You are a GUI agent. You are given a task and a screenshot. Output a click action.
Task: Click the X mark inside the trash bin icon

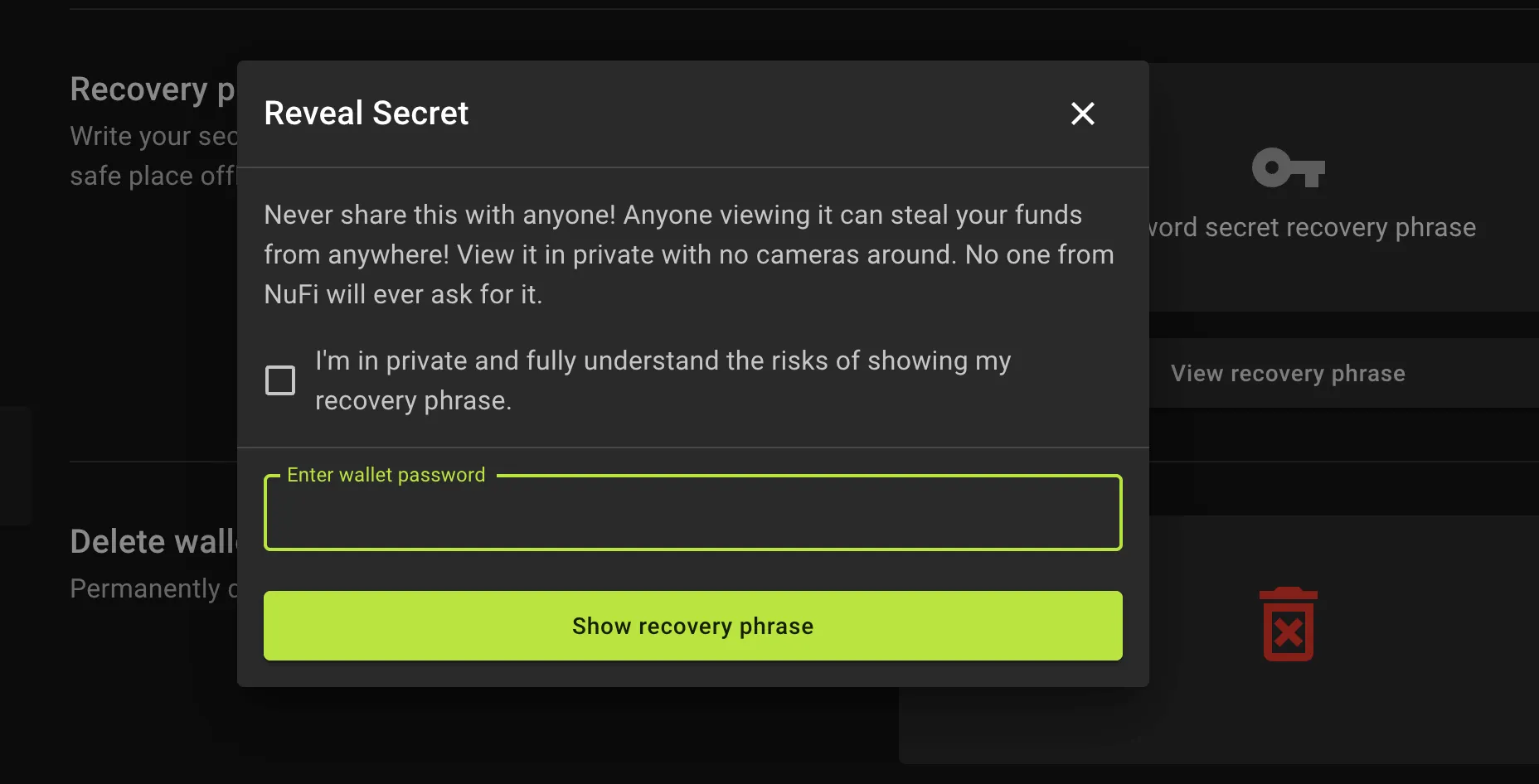click(x=1290, y=633)
